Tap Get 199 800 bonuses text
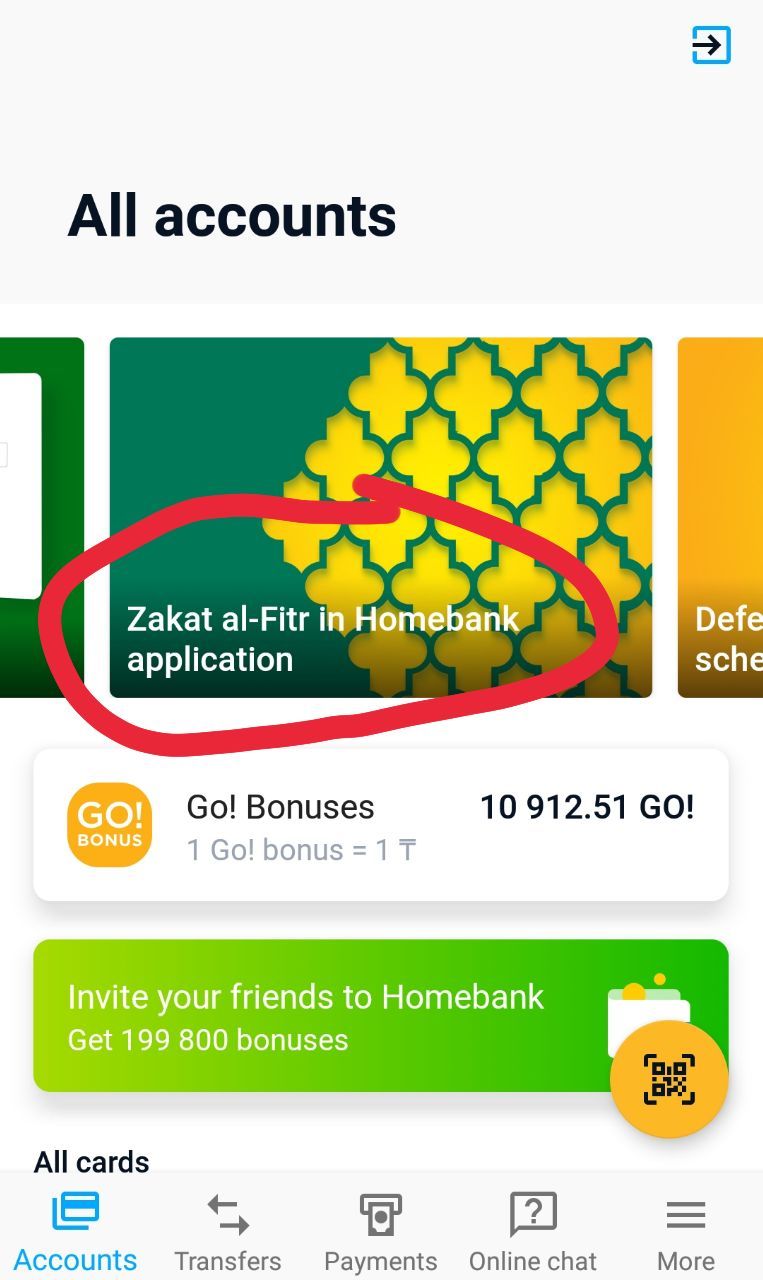 (x=208, y=1040)
